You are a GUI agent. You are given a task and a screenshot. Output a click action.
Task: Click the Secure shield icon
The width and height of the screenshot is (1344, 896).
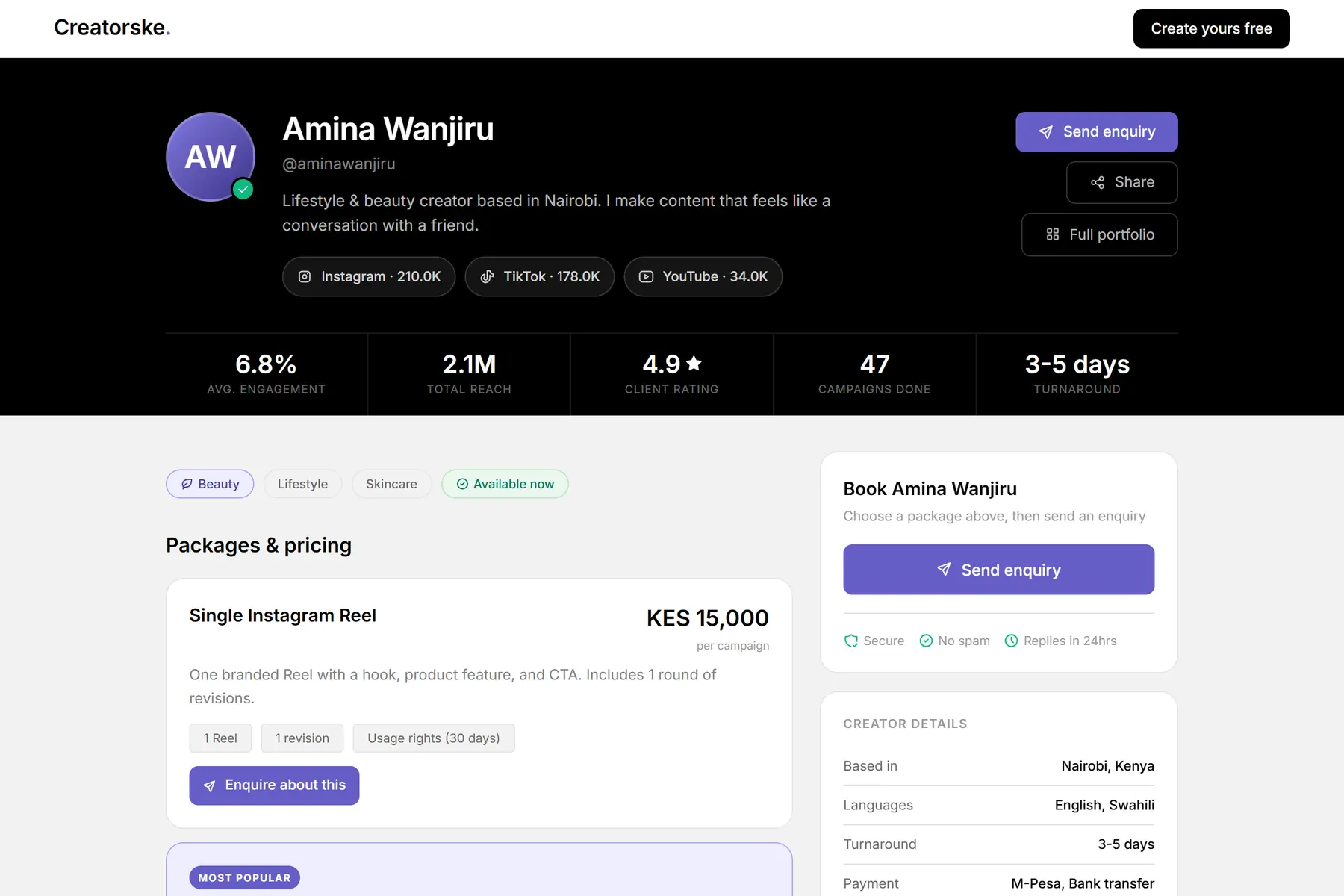coord(850,641)
